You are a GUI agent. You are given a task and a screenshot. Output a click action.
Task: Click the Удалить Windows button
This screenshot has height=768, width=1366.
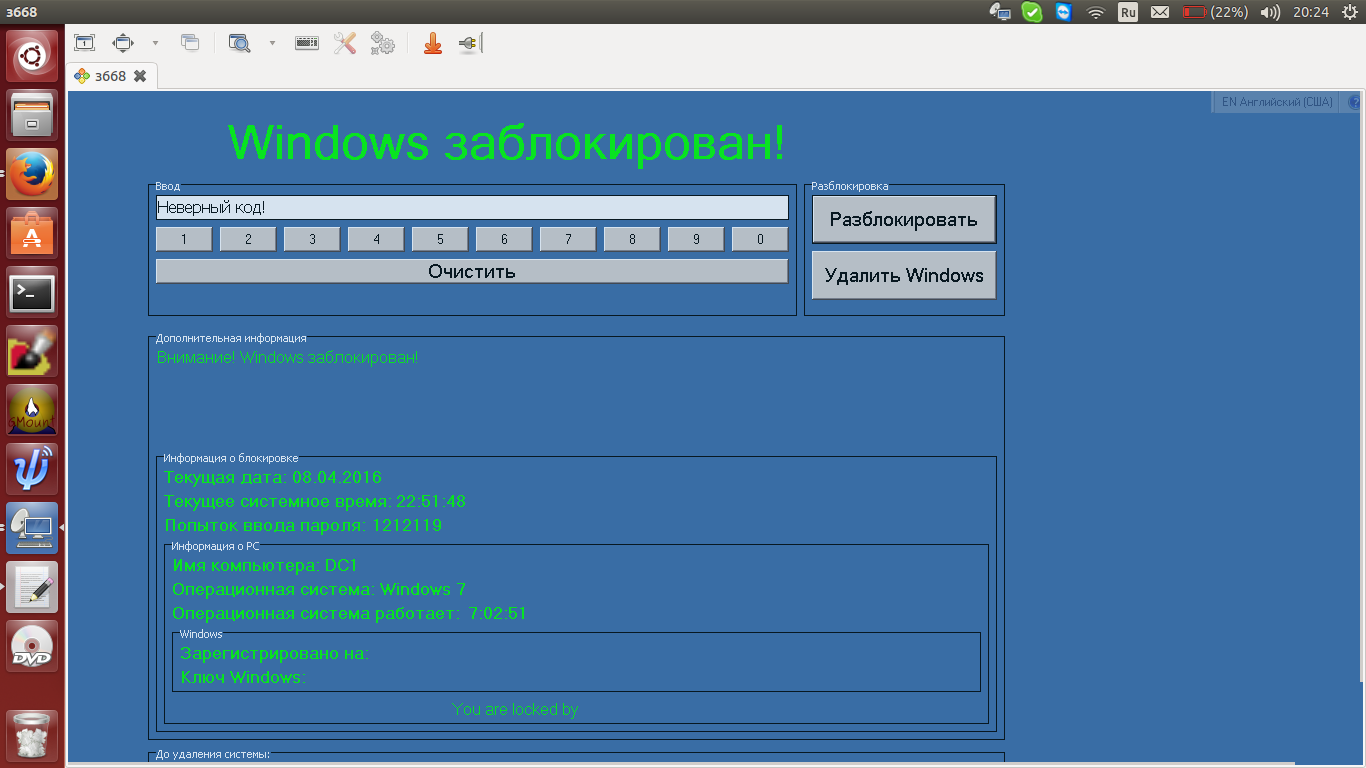tap(904, 275)
